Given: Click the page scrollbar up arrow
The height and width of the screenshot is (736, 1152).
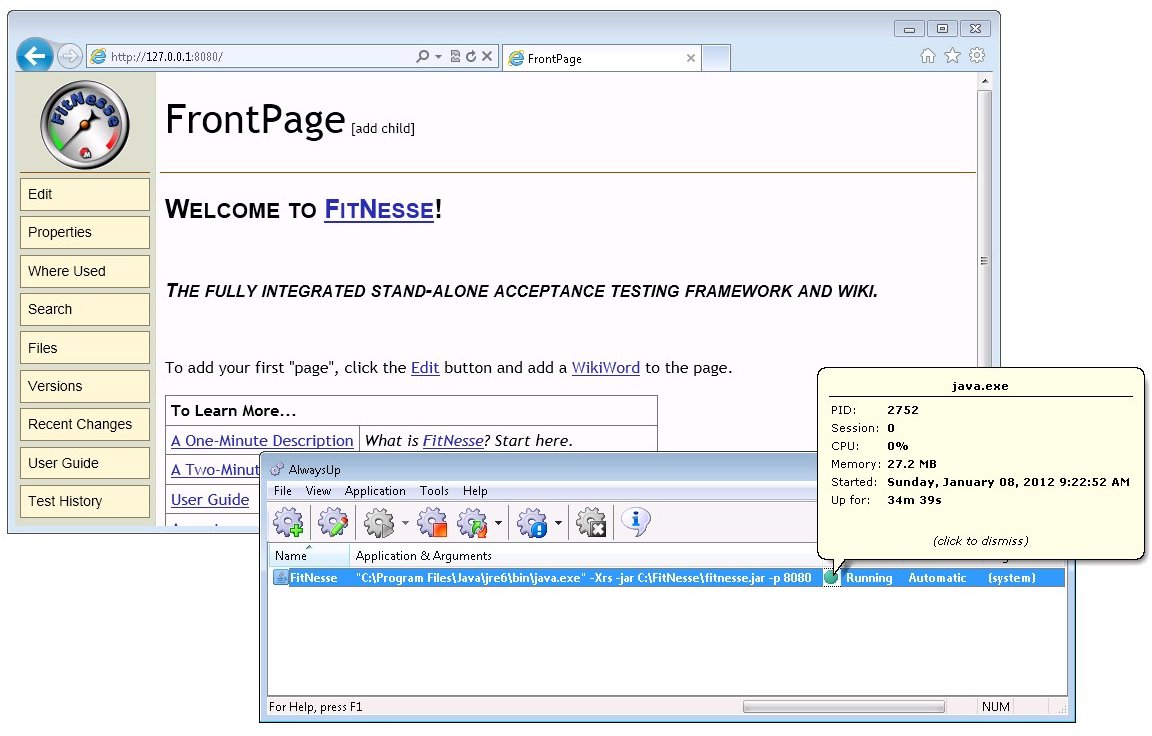Looking at the screenshot, I should 984,80.
